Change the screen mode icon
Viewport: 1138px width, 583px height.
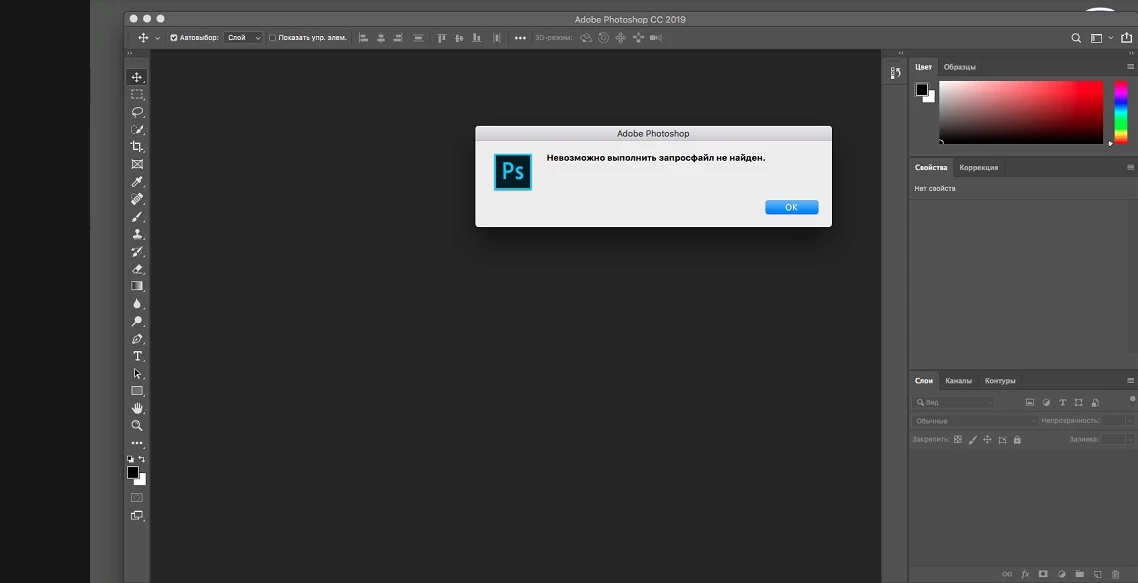[x=136, y=515]
